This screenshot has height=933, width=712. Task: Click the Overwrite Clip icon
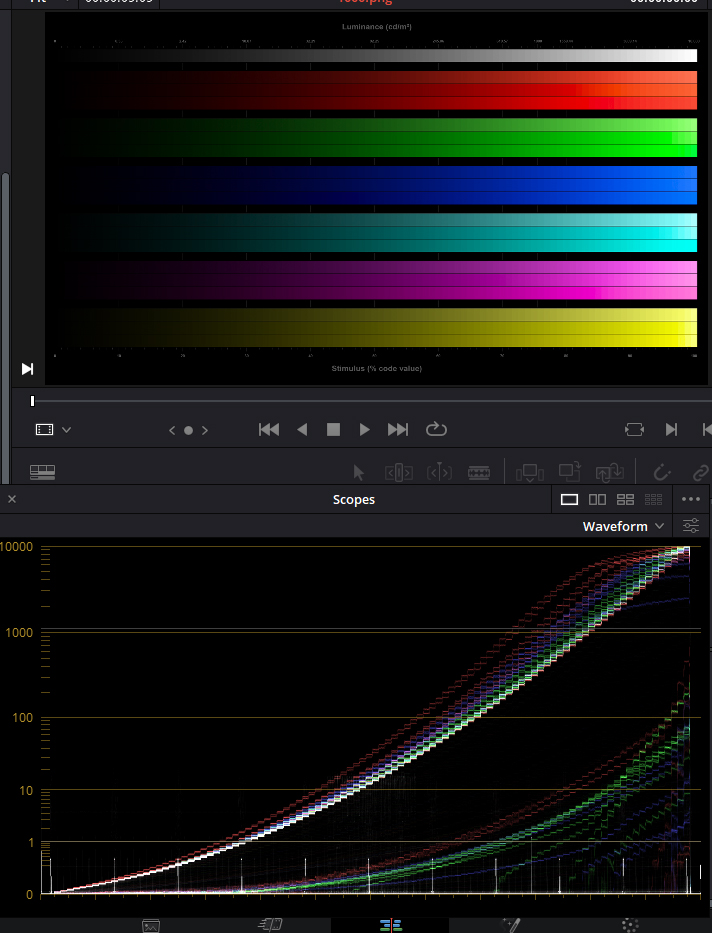(569, 472)
